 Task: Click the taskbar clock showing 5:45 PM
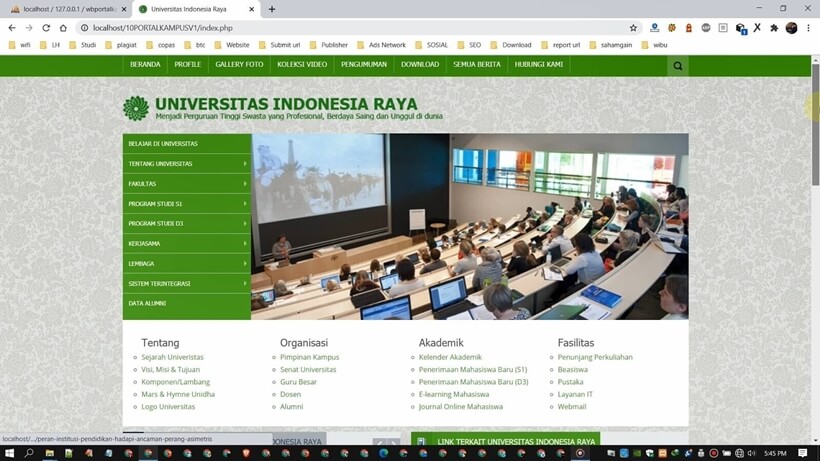pos(775,453)
